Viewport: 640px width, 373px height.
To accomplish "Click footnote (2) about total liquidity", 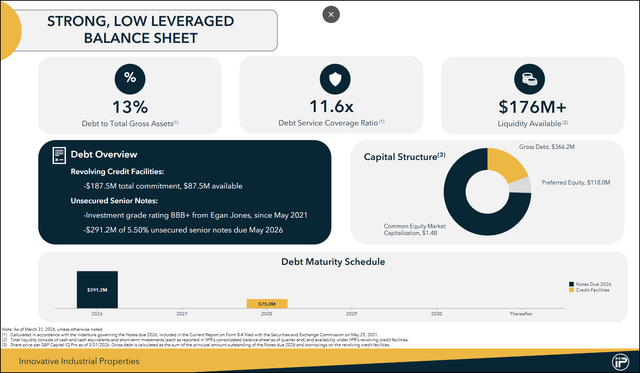I will click(205, 340).
